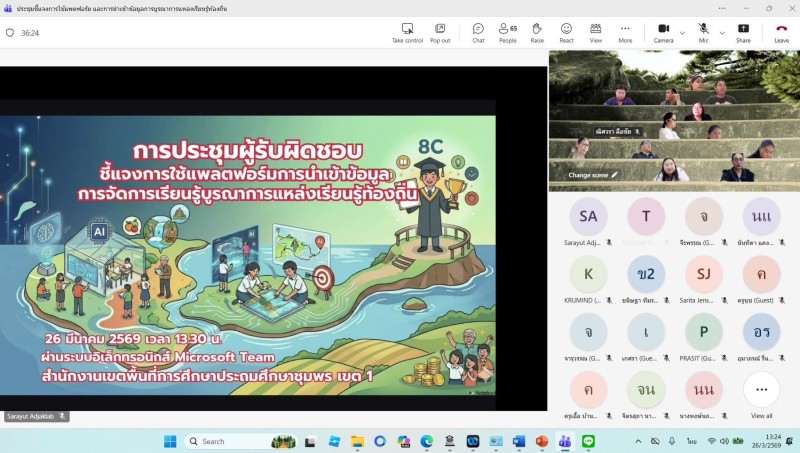Show the People participant list
Viewport: 800px width, 453px height.
pyautogui.click(x=507, y=31)
